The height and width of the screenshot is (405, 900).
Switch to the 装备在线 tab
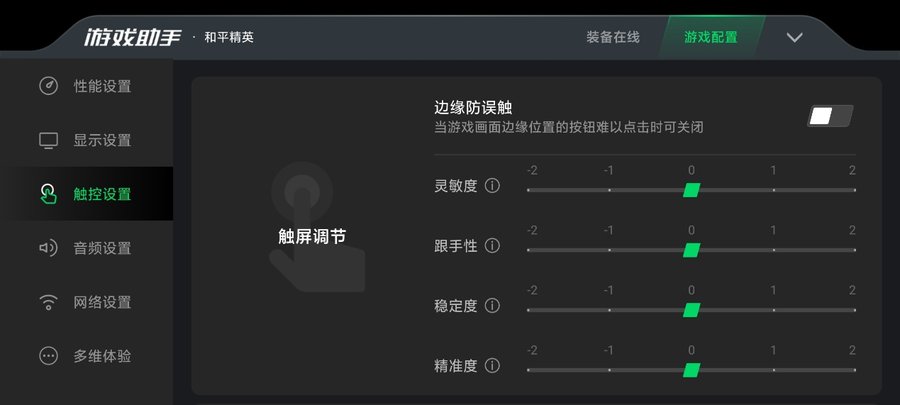(x=612, y=38)
